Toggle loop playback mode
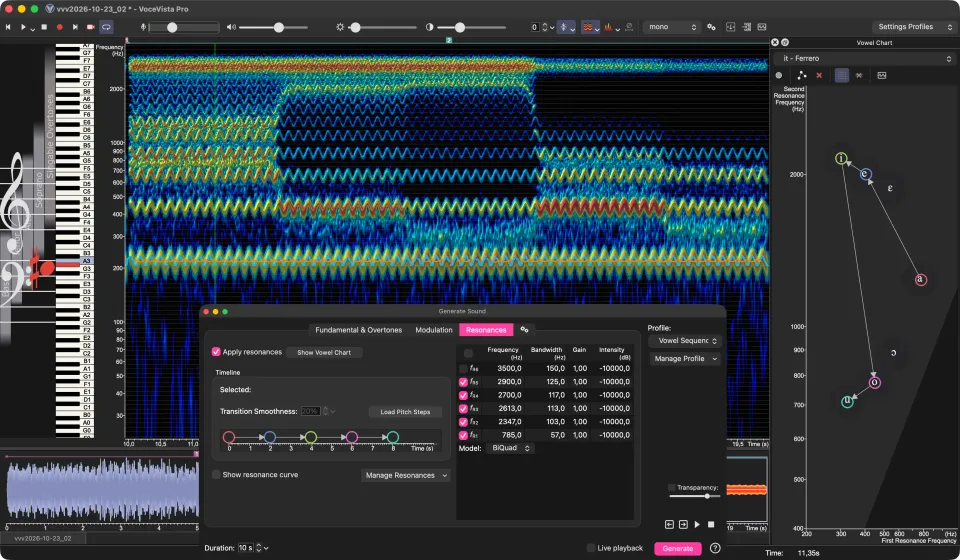Screen dimensions: 960x560 (x=107, y=27)
